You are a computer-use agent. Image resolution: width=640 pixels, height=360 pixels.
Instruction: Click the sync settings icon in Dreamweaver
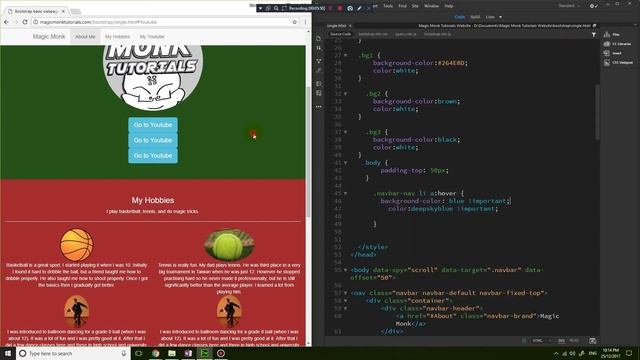593,6
